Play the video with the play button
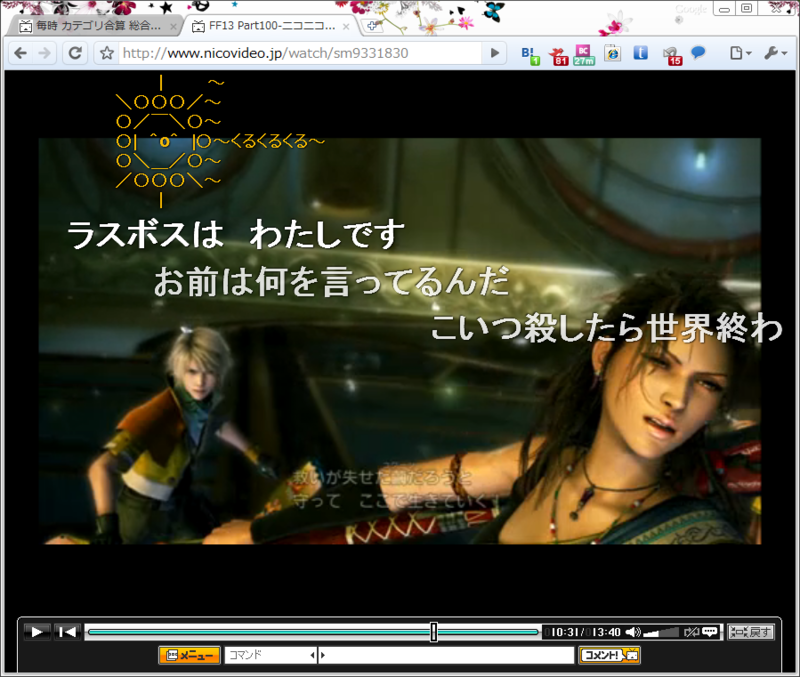The image size is (800, 677). click(x=37, y=632)
